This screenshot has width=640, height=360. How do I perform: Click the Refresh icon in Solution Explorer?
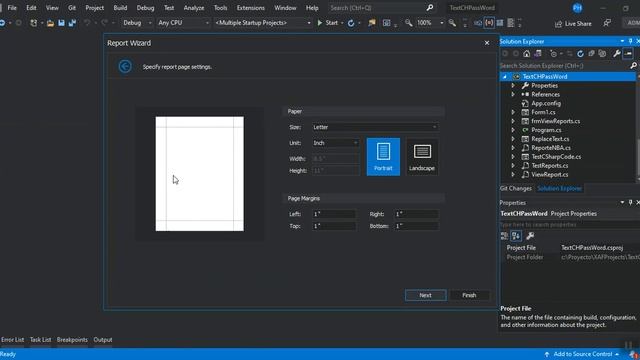pyautogui.click(x=580, y=53)
